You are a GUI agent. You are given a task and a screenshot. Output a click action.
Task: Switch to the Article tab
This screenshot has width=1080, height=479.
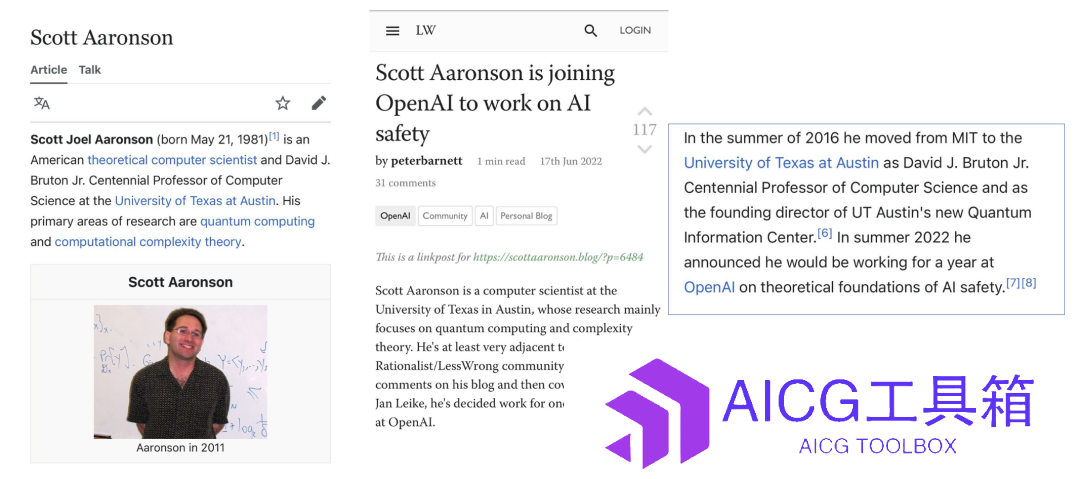click(49, 70)
